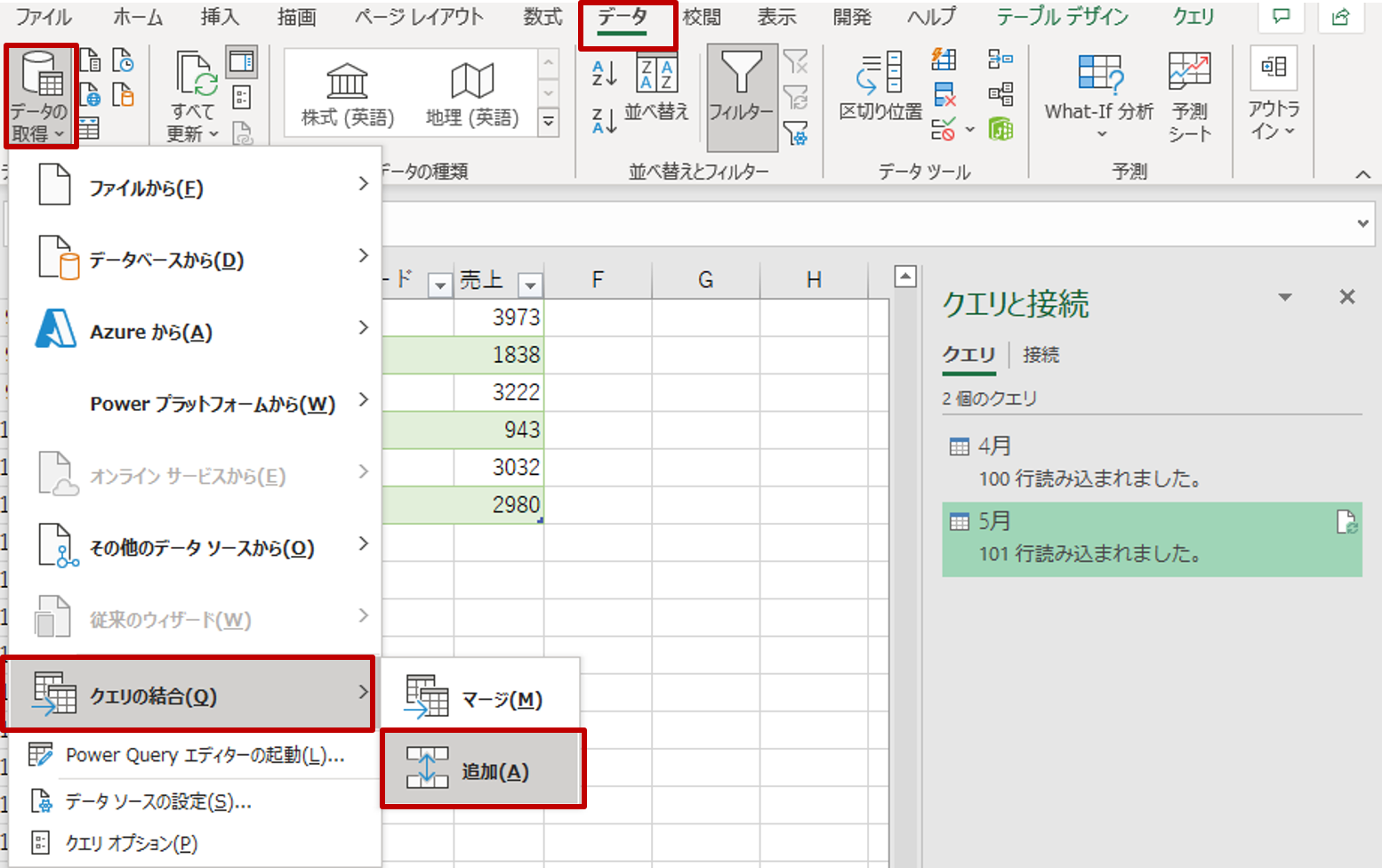Screen dimensions: 1382x868
Task: Expand ファイルから(F) submenu
Action: 195,187
